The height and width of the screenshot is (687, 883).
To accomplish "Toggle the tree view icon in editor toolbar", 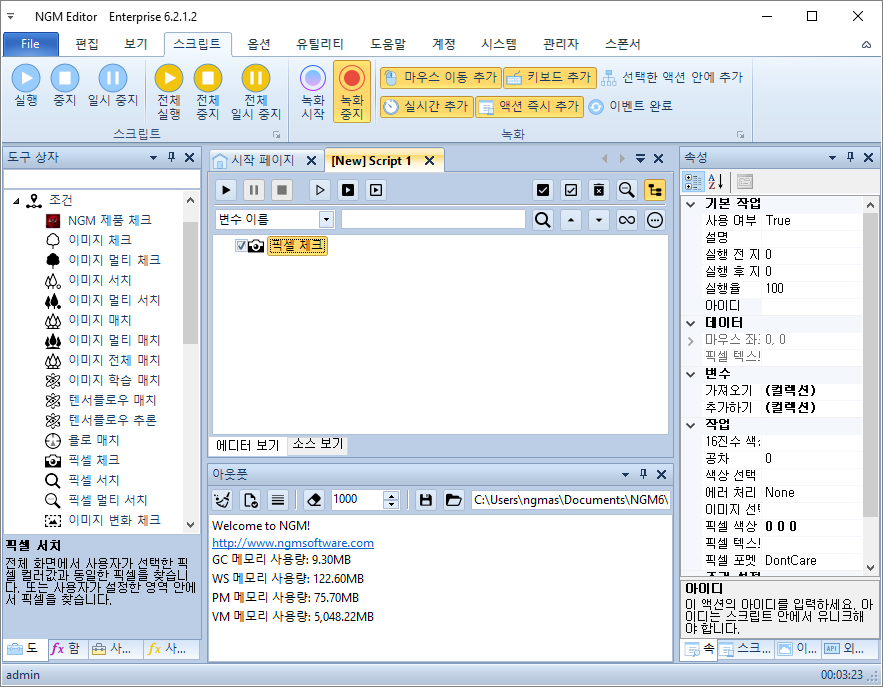I will [x=654, y=190].
